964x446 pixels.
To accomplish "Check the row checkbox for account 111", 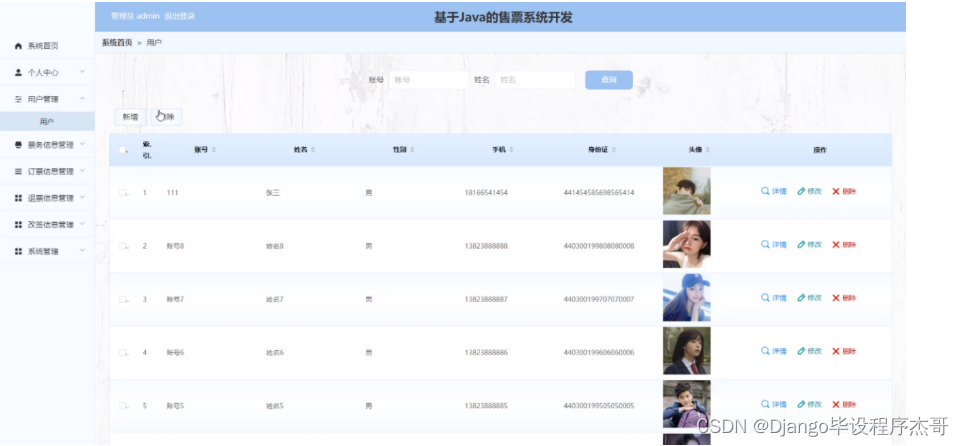I will coord(122,193).
